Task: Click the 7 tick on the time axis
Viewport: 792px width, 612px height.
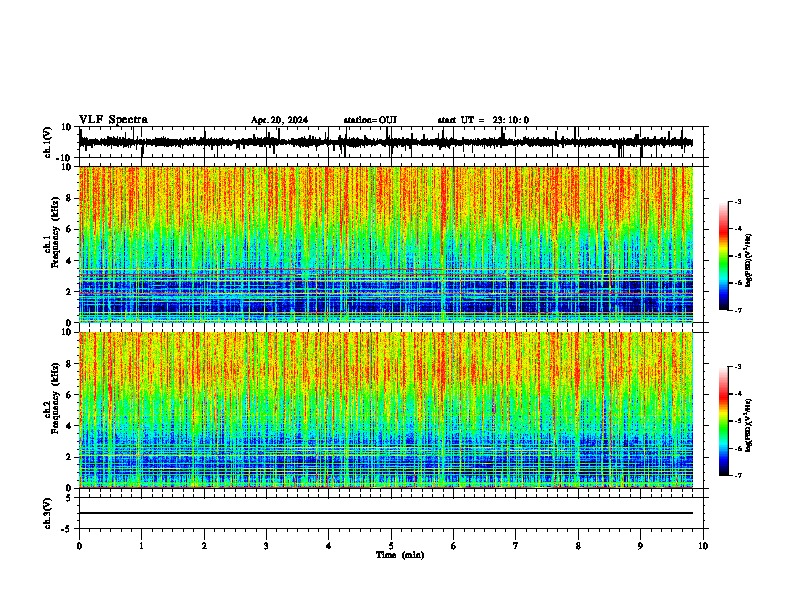Action: pos(516,546)
